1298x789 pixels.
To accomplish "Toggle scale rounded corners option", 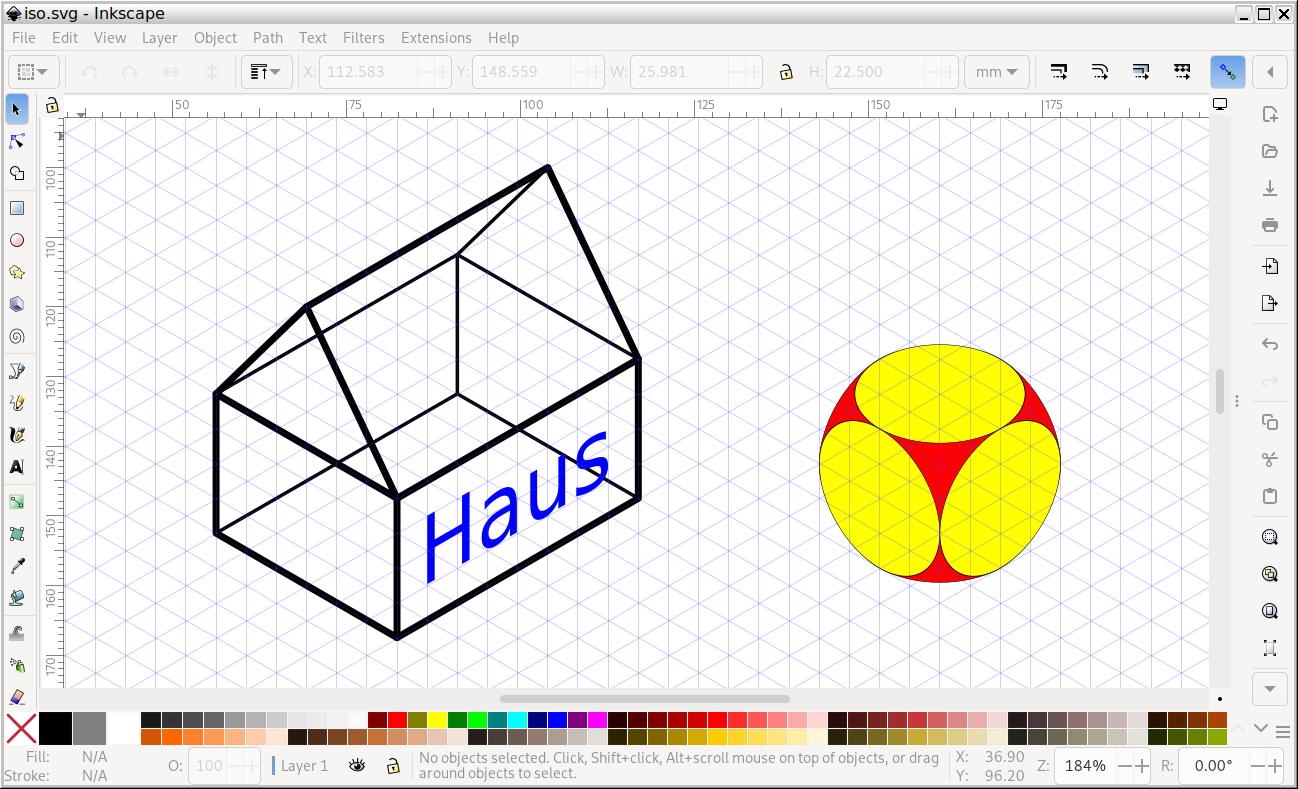I will pyautogui.click(x=1100, y=72).
